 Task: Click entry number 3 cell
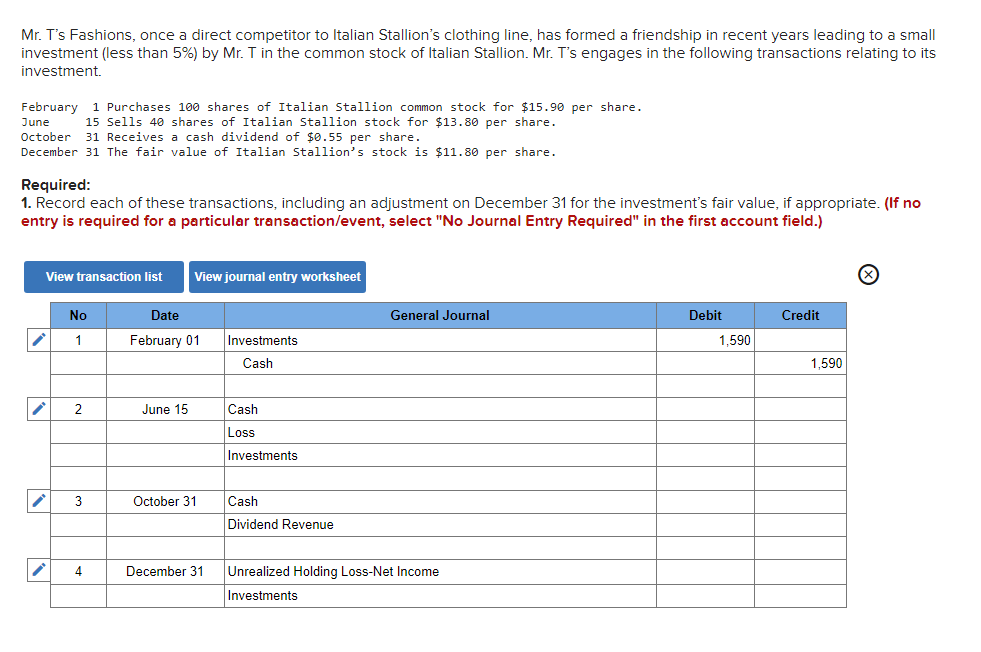coord(78,501)
